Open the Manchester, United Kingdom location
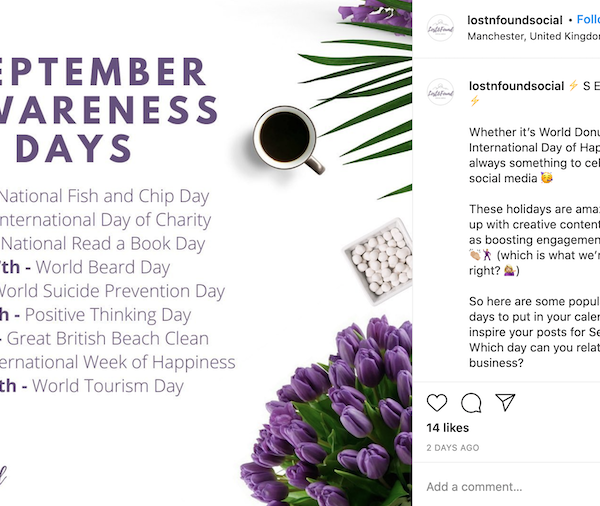This screenshot has height=506, width=600. pos(533,36)
